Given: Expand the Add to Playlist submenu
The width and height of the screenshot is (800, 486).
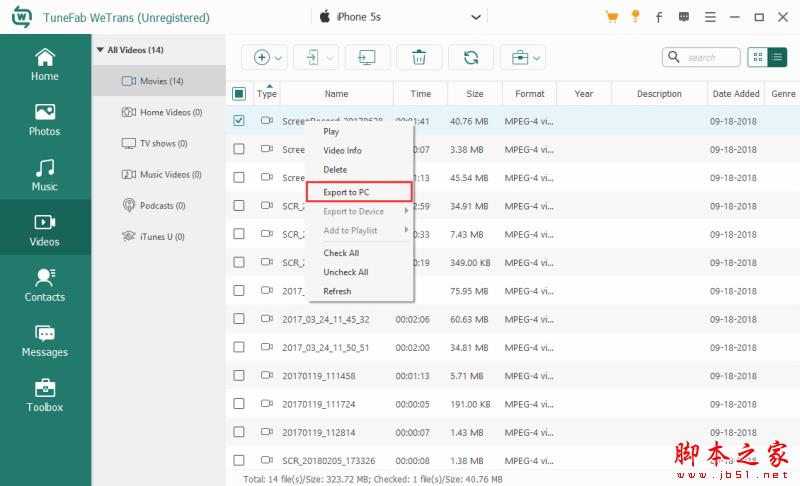Looking at the screenshot, I should click(406, 230).
